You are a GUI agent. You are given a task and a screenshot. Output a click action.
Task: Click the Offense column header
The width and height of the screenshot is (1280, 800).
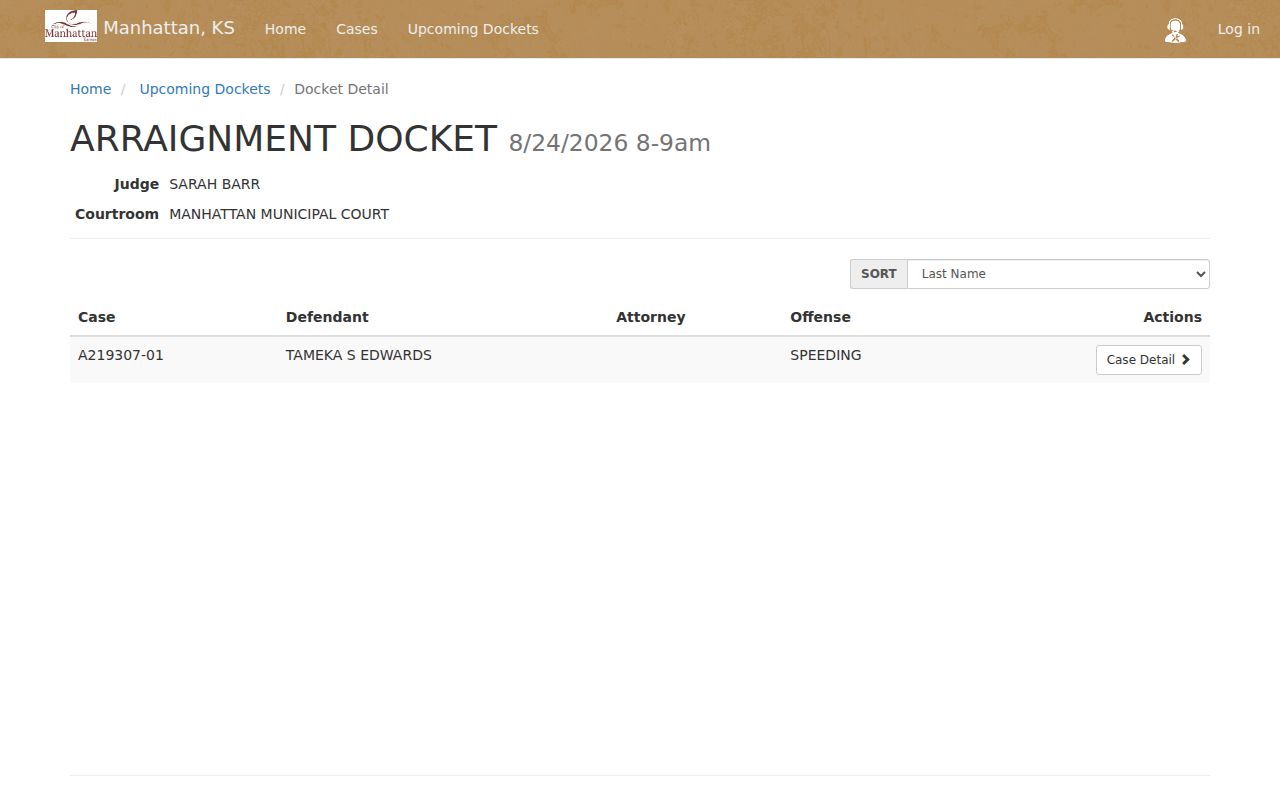pyautogui.click(x=820, y=317)
